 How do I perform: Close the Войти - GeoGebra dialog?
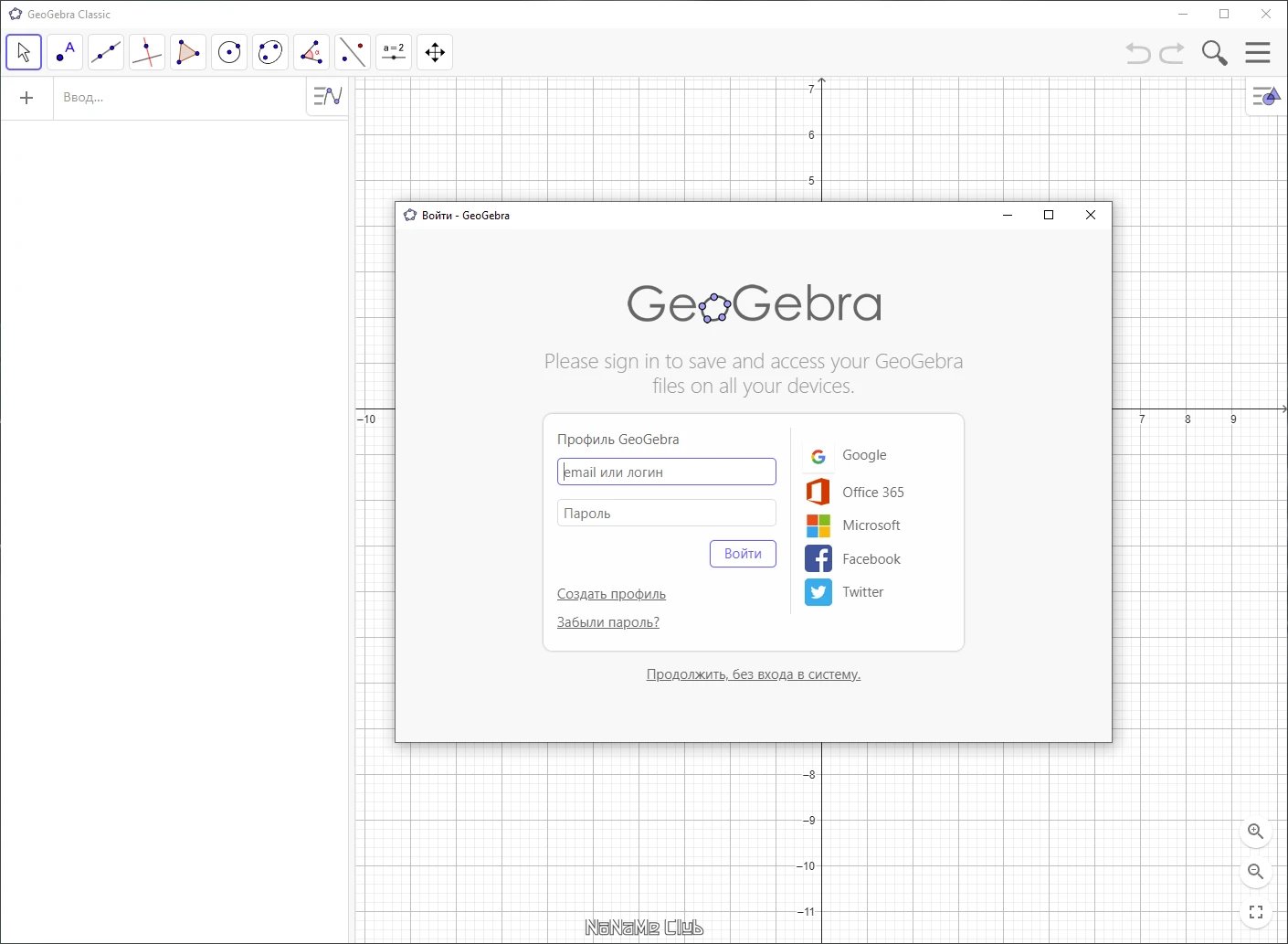click(1091, 215)
